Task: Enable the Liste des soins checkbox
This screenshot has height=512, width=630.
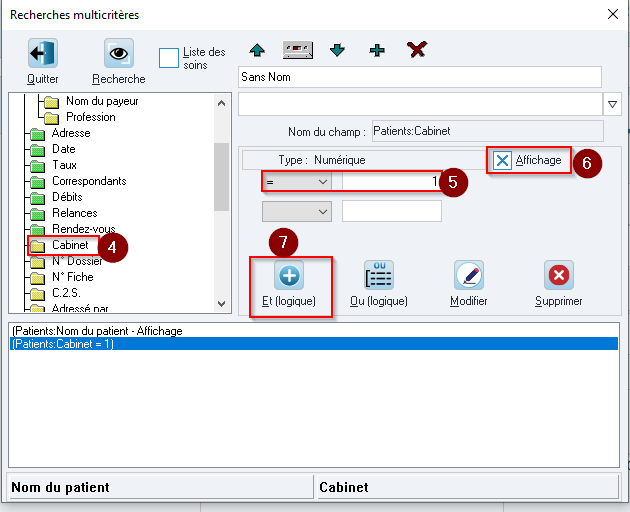Action: pos(169,58)
